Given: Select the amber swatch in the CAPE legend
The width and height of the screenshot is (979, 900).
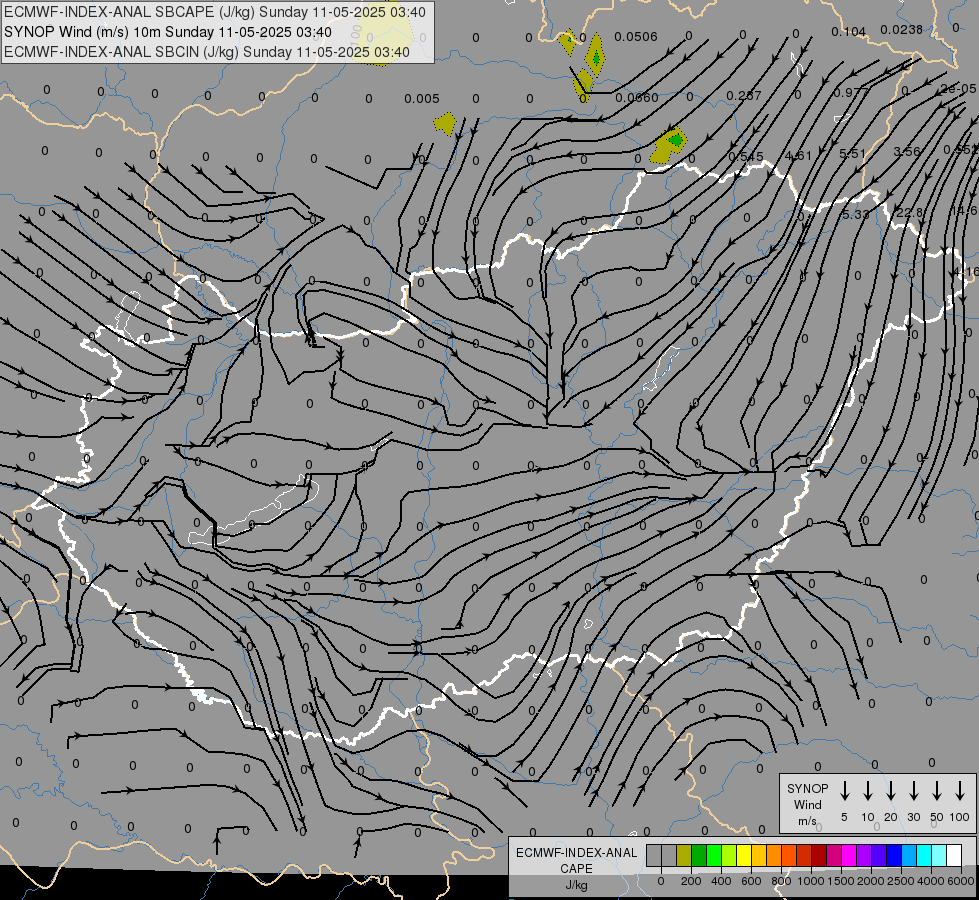Looking at the screenshot, I should click(x=759, y=856).
